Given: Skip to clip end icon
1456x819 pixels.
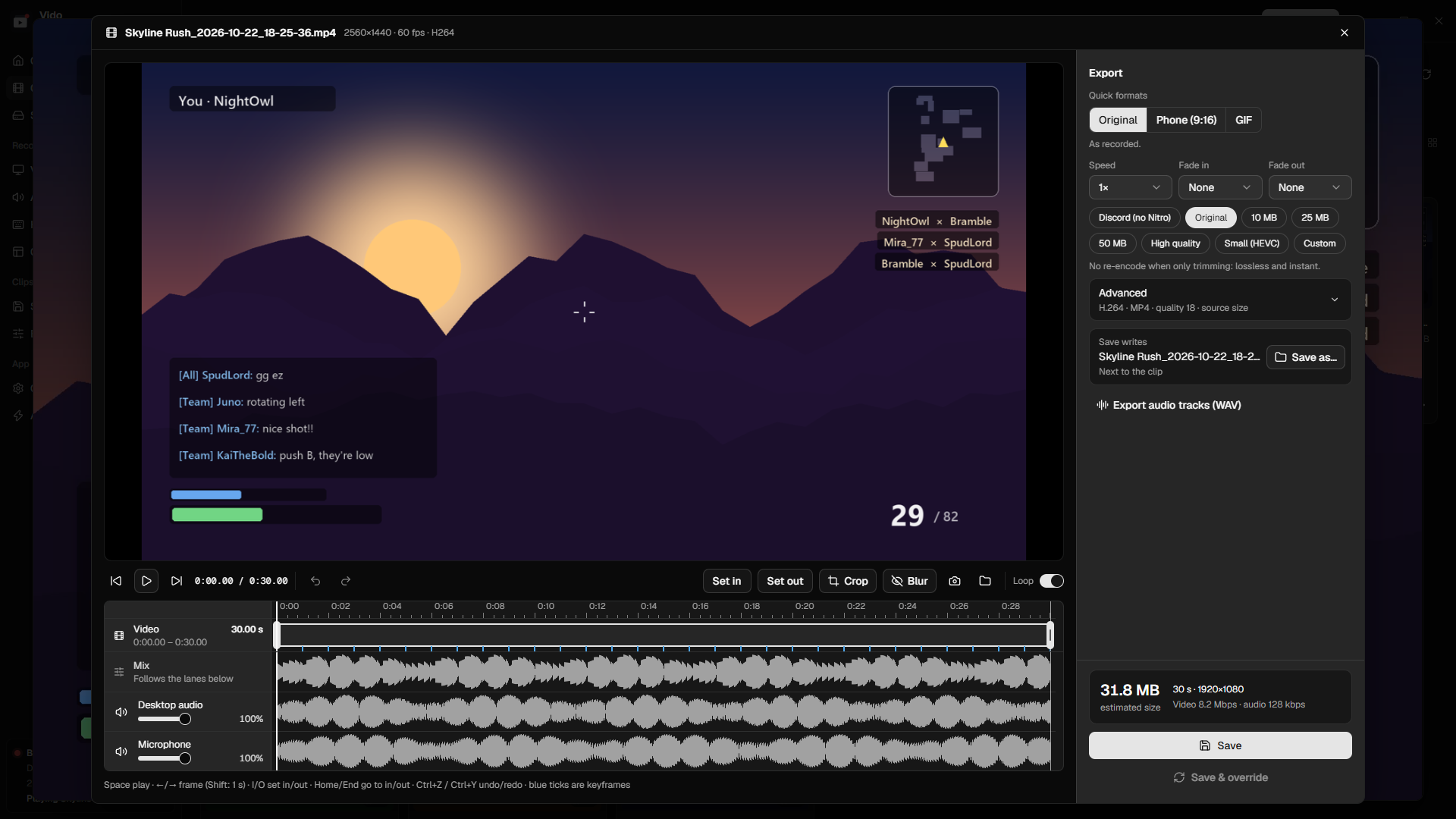Looking at the screenshot, I should point(177,581).
